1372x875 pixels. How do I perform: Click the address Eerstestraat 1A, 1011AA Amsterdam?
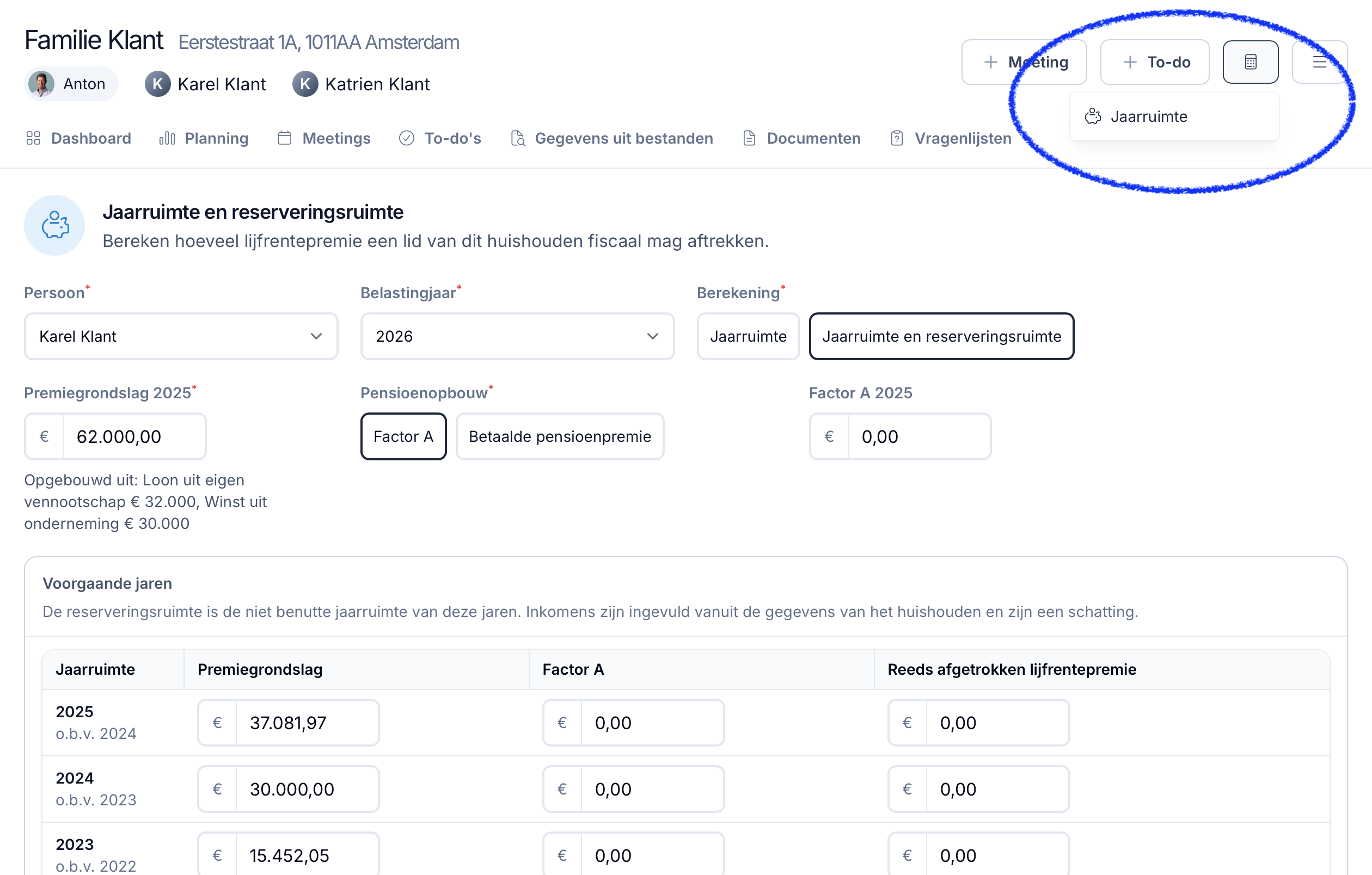(x=319, y=42)
